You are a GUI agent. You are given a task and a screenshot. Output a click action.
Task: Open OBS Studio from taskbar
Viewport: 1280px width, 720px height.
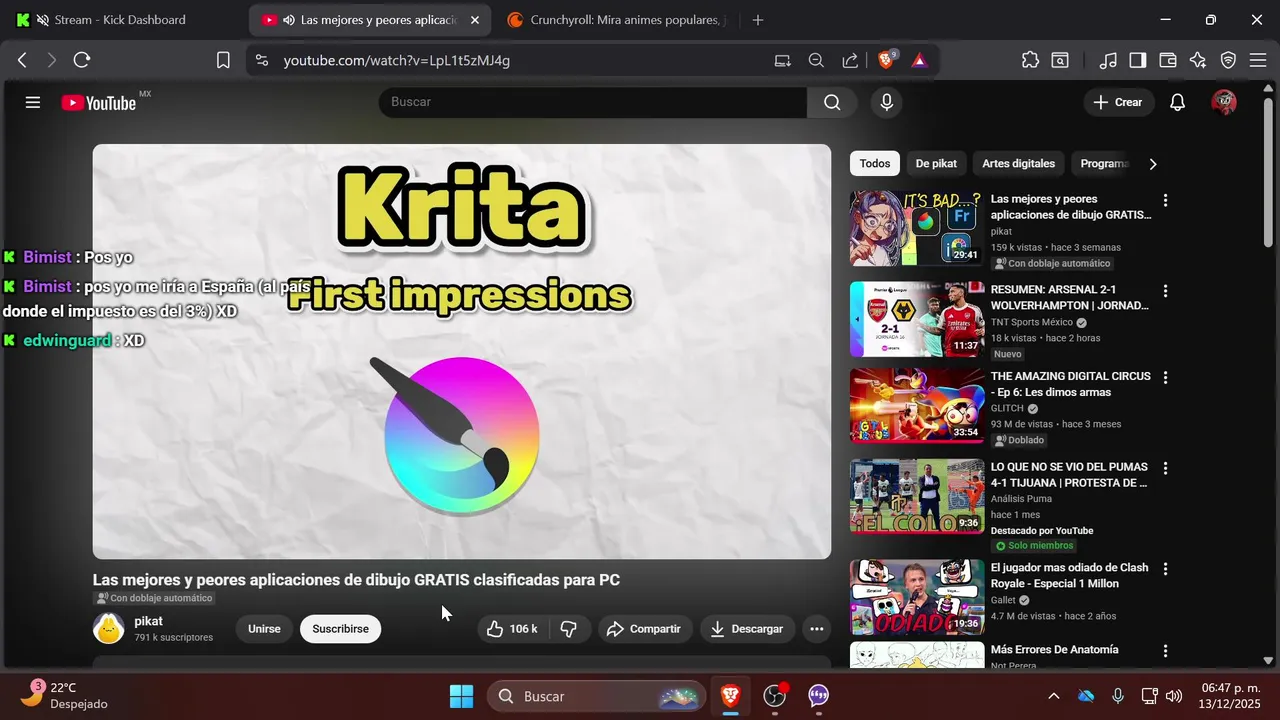tap(774, 696)
